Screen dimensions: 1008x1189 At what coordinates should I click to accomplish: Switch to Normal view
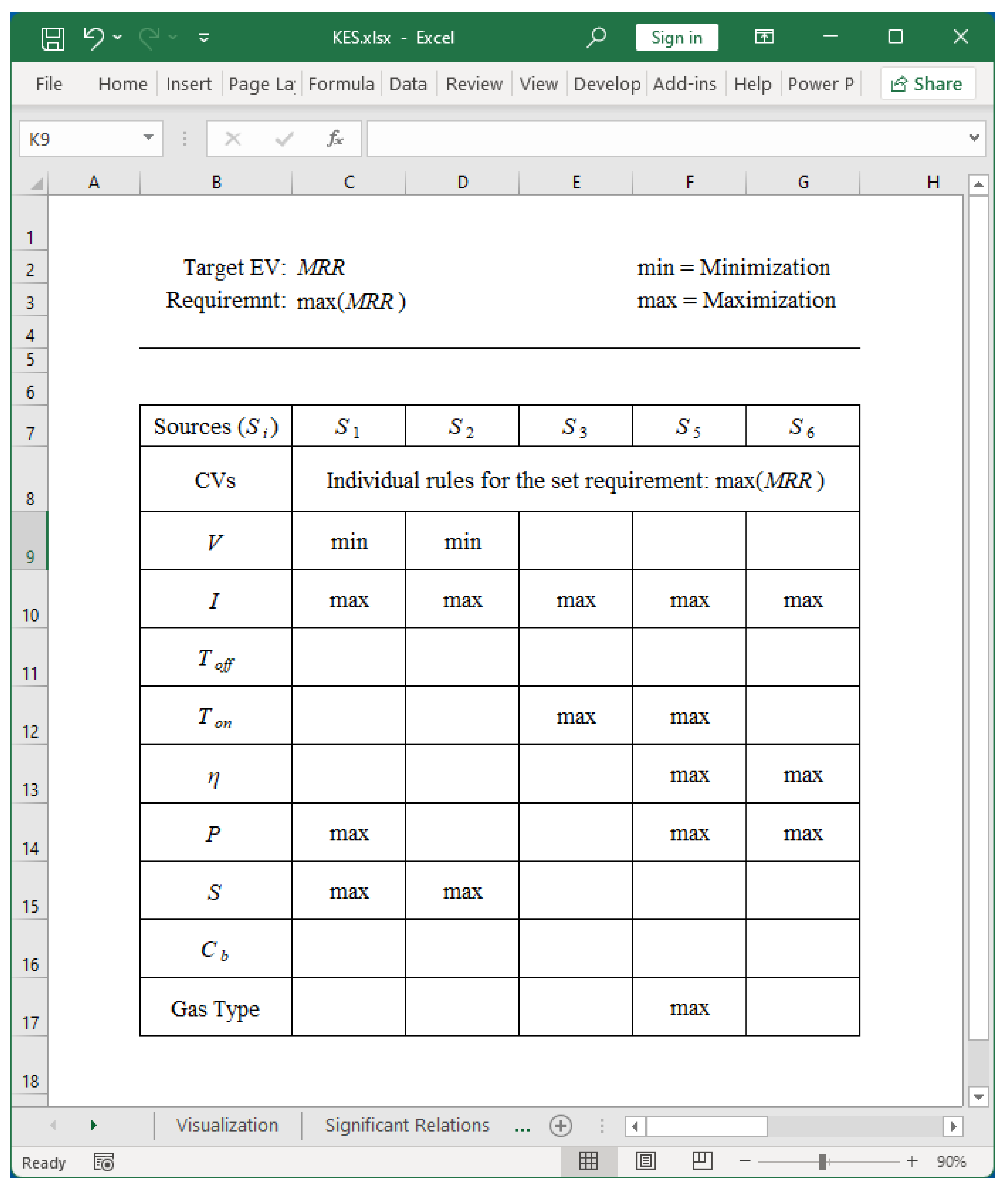pyautogui.click(x=588, y=1161)
